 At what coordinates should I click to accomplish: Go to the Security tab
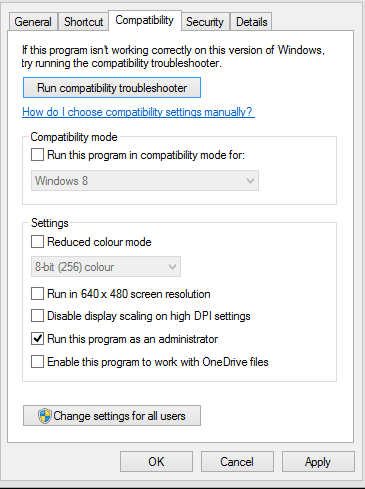205,22
